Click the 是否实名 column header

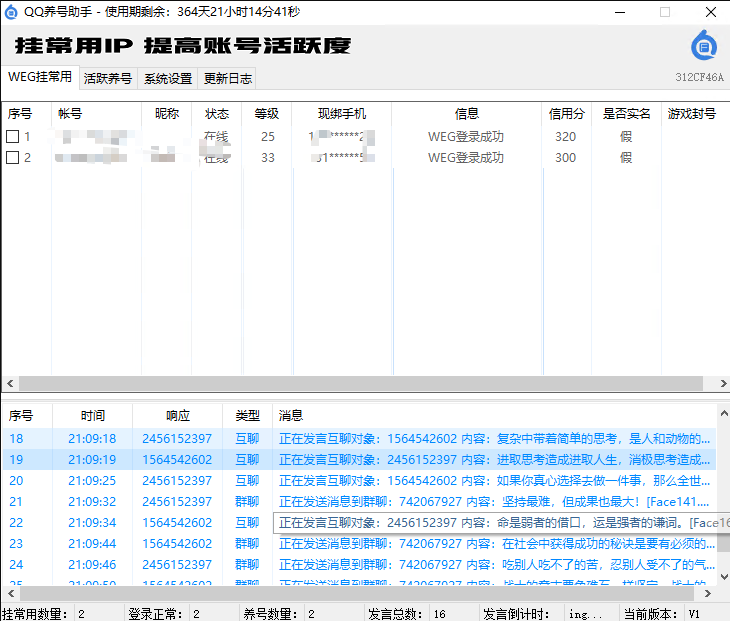click(x=627, y=114)
